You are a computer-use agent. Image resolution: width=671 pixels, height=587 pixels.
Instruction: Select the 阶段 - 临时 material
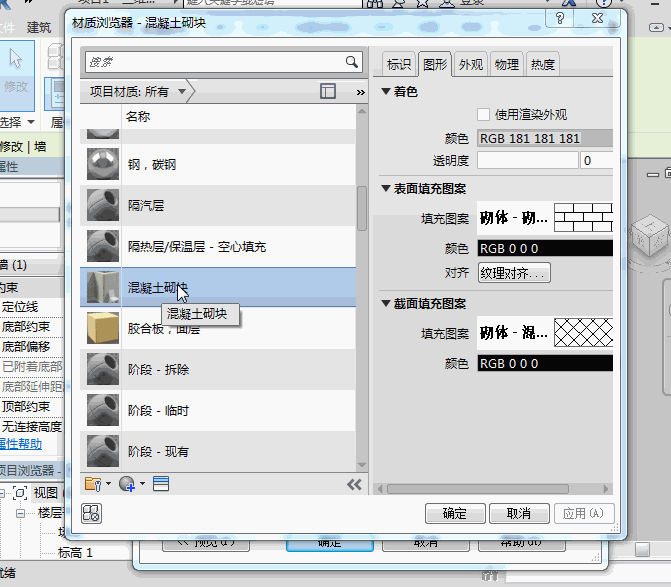coord(218,410)
